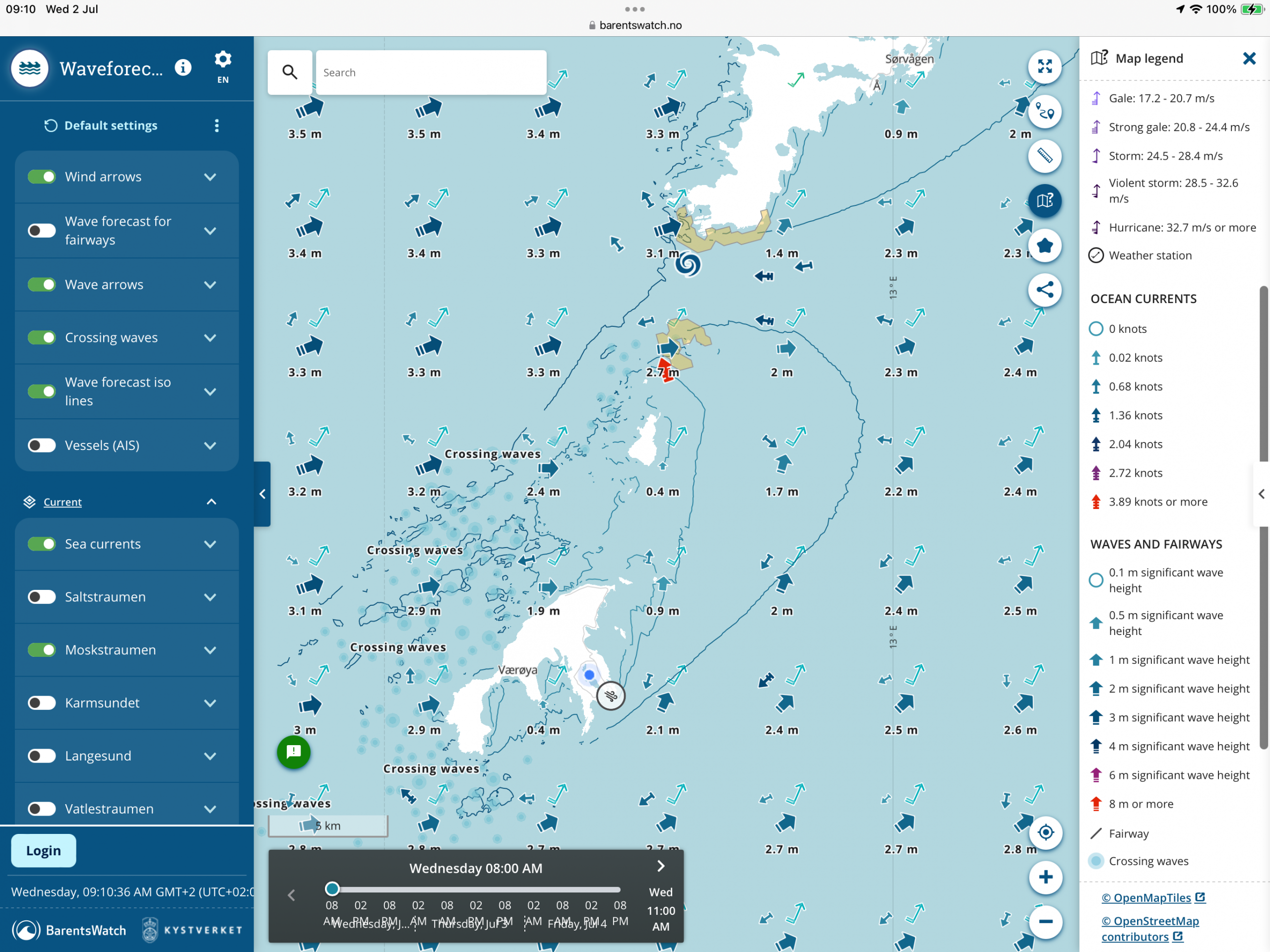Open the info icon beside Waveforecast
Viewport: 1270px width, 952px height.
pyautogui.click(x=183, y=68)
